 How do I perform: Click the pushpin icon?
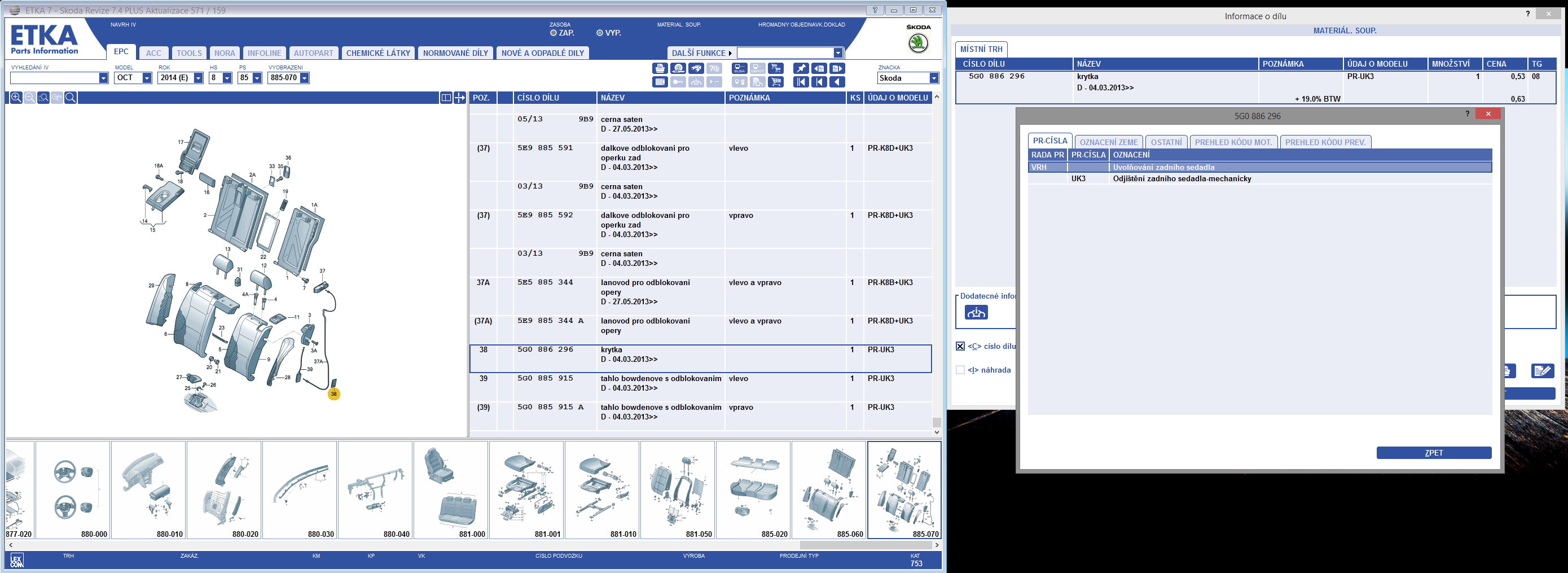point(801,69)
